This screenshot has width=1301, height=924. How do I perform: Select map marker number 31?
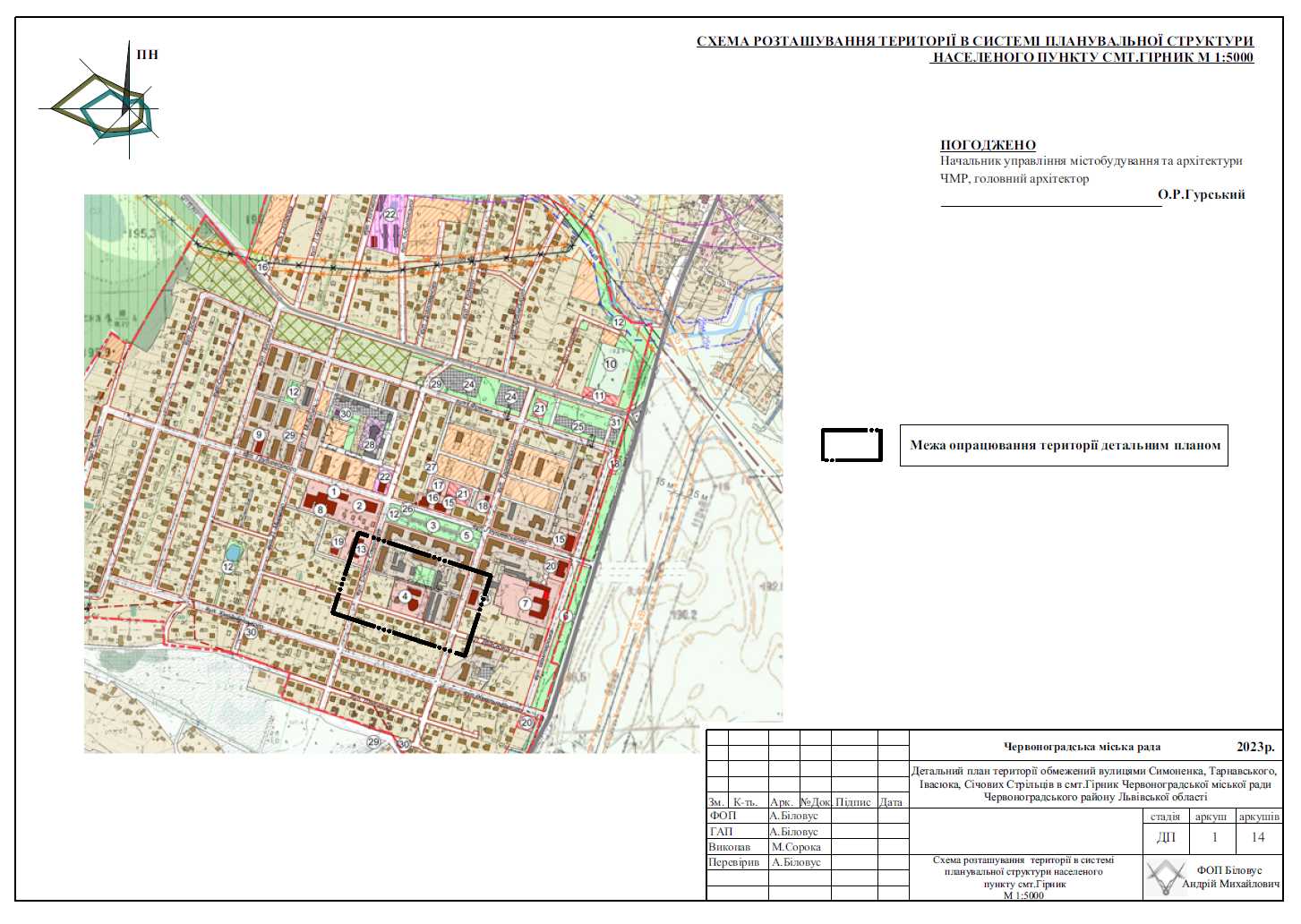[615, 423]
